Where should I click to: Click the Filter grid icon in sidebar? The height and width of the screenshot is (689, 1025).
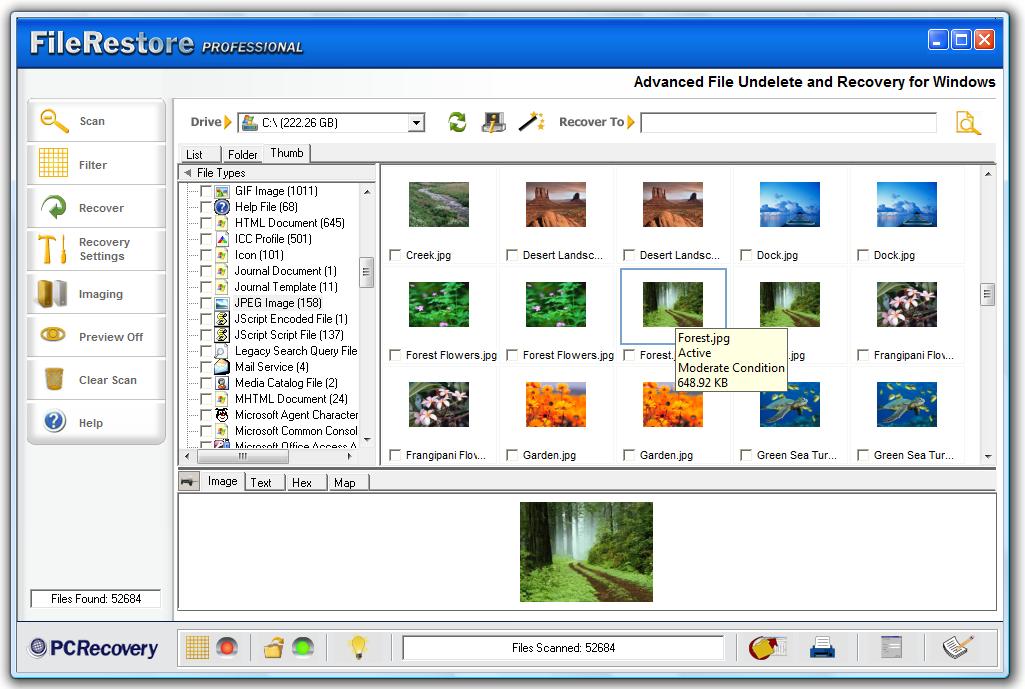coord(53,163)
